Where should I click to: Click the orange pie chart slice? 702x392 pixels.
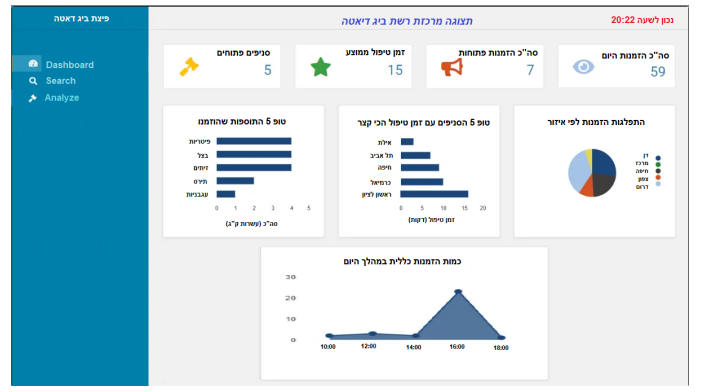(587, 189)
